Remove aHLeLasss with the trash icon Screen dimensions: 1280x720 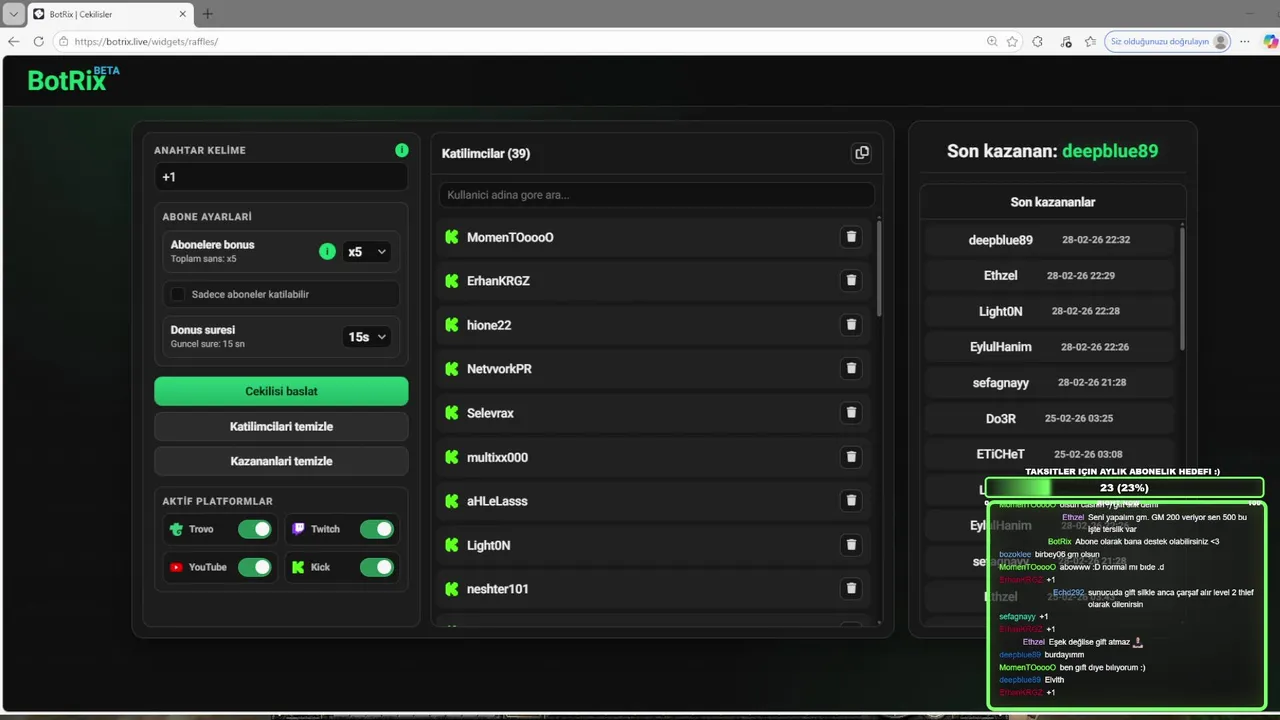(851, 501)
